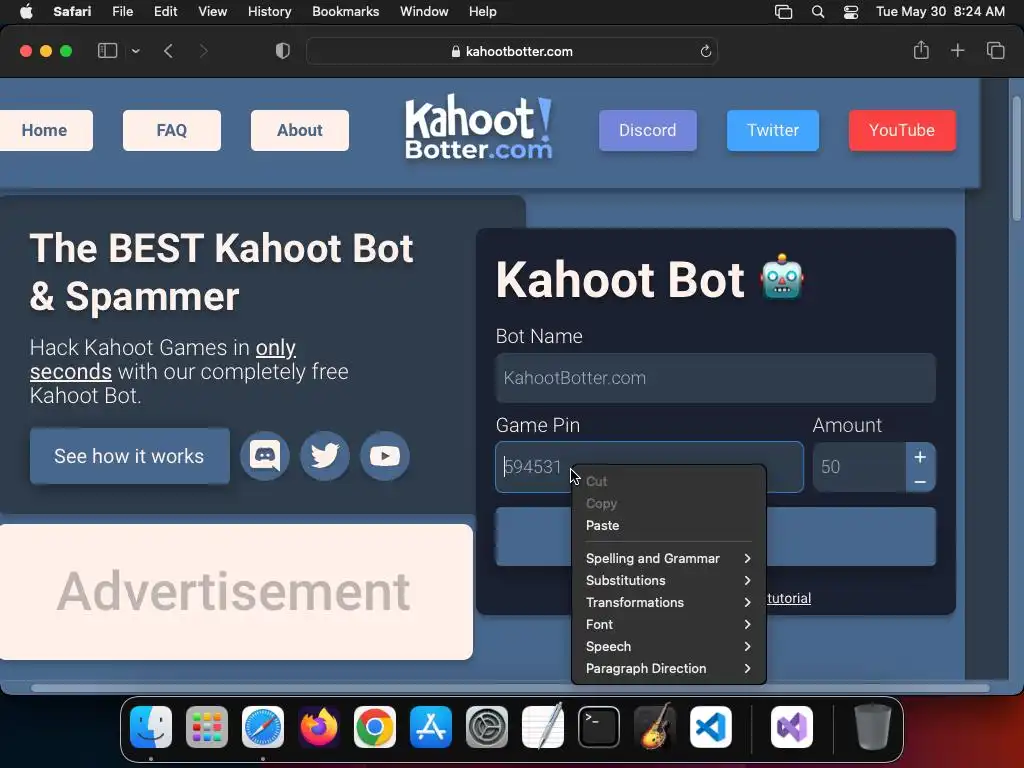Reload the page with refresh icon
This screenshot has width=1024, height=768.
[705, 52]
